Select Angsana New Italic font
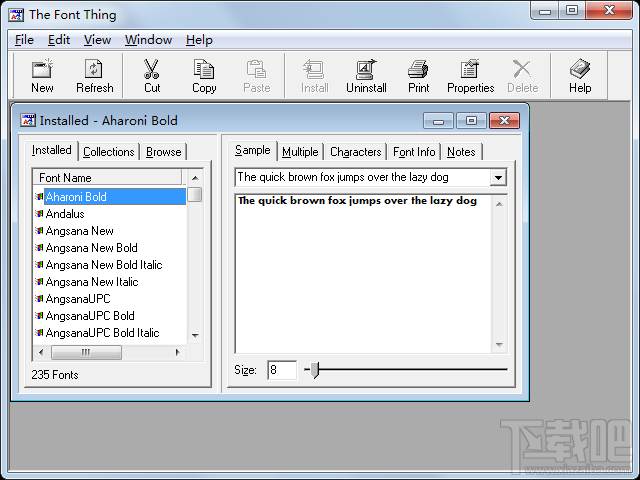This screenshot has height=480, width=640. click(92, 282)
